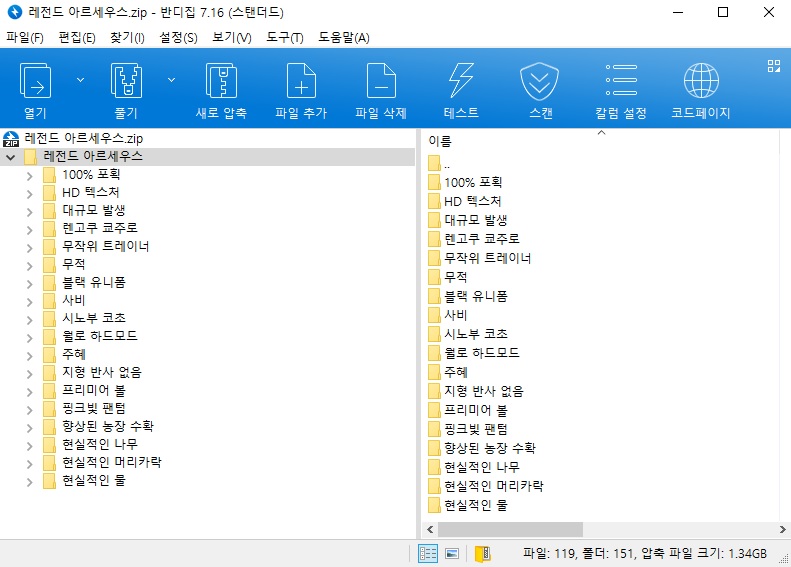
Task: Click the yellow archive icon in status bar
Action: tap(483, 554)
